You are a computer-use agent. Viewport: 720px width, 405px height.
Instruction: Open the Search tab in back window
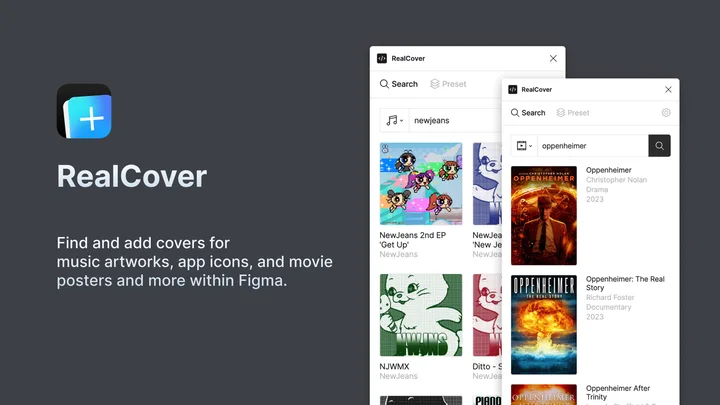(x=399, y=84)
